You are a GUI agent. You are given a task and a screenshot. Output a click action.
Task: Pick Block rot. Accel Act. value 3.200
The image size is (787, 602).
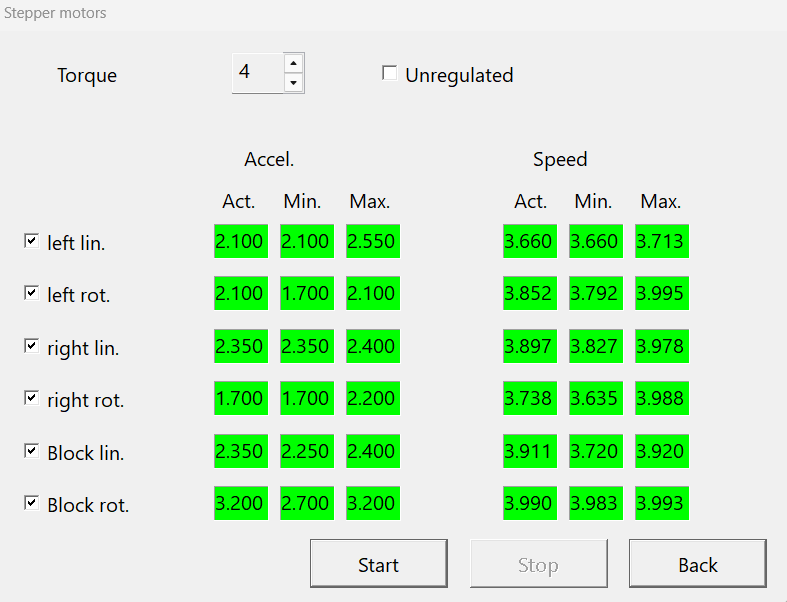pyautogui.click(x=241, y=503)
